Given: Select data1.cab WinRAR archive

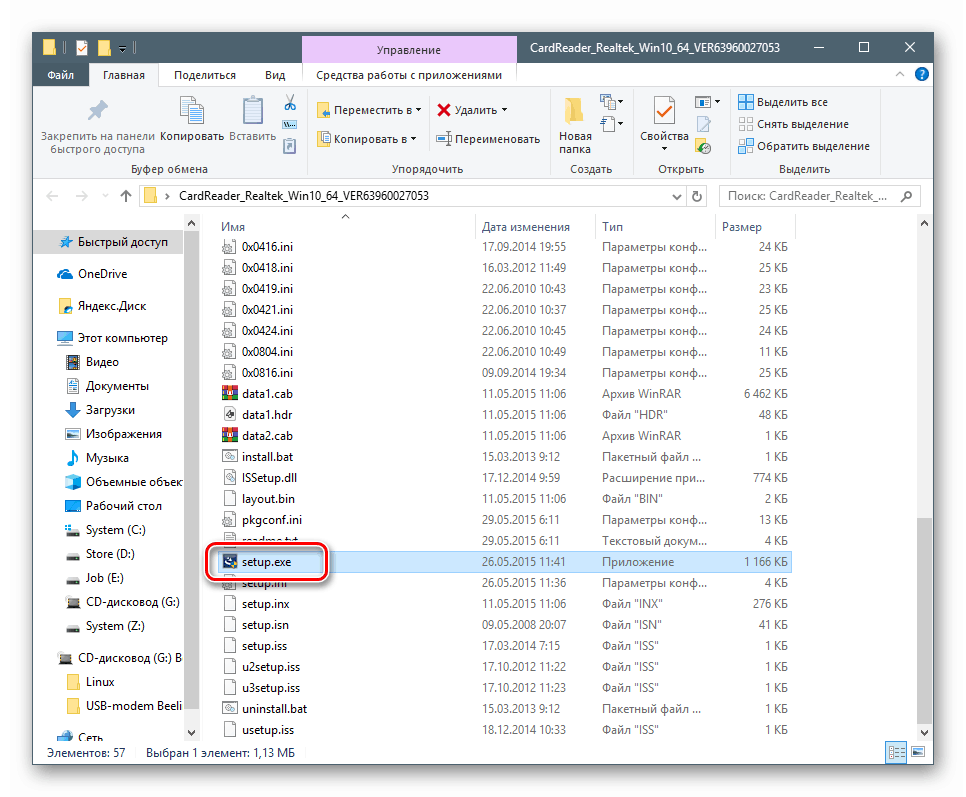Looking at the screenshot, I should (267, 394).
